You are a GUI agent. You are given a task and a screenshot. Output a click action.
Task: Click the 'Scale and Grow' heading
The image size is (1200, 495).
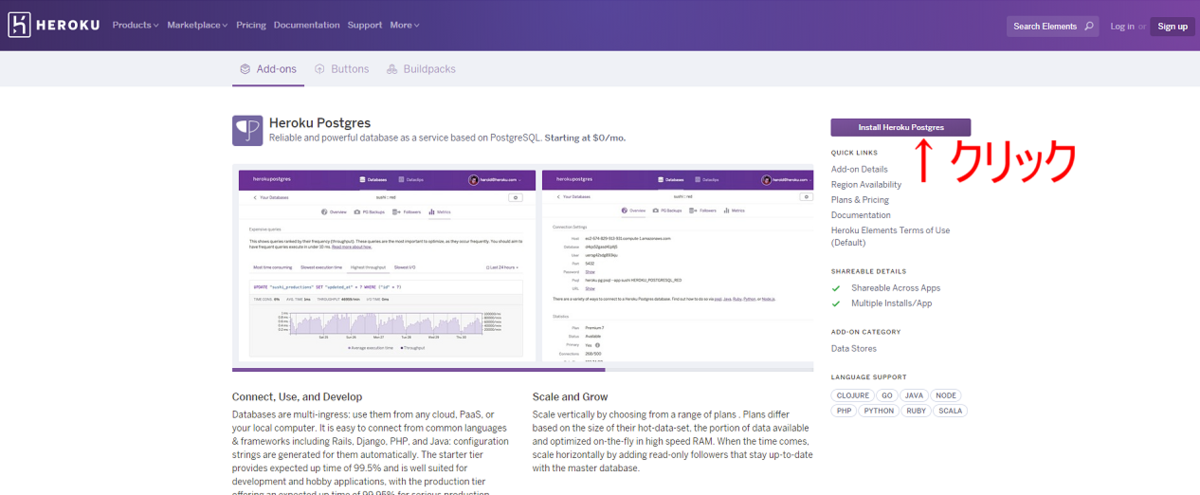(570, 397)
